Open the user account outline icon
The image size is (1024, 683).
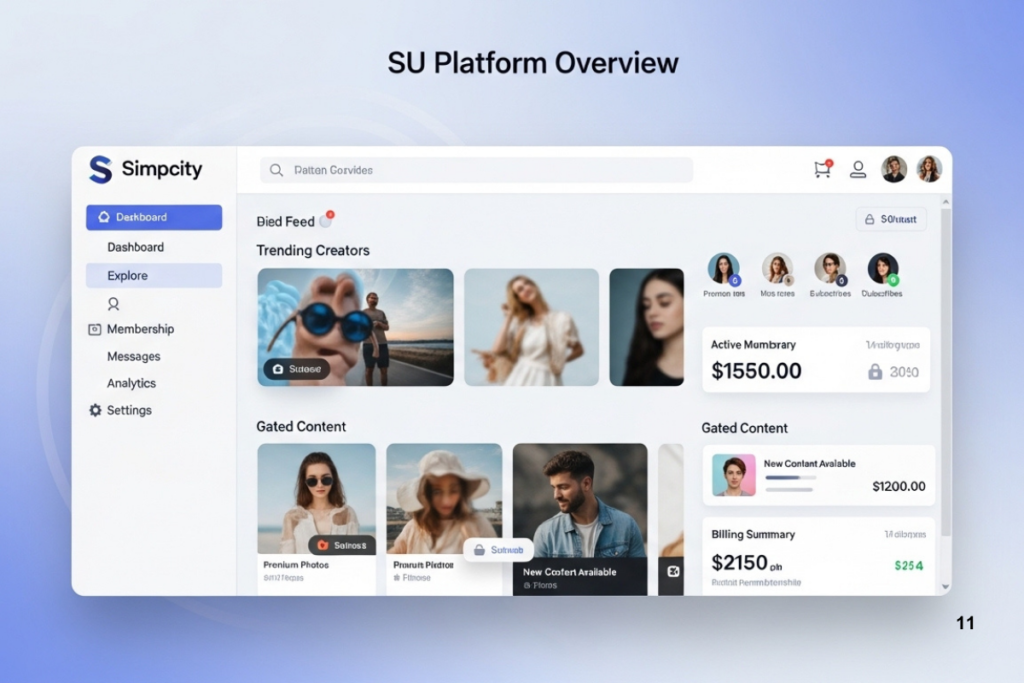point(858,169)
